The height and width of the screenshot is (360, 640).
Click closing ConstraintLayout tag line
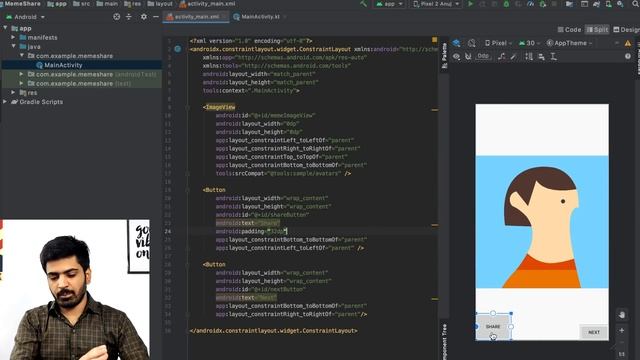pos(273,331)
